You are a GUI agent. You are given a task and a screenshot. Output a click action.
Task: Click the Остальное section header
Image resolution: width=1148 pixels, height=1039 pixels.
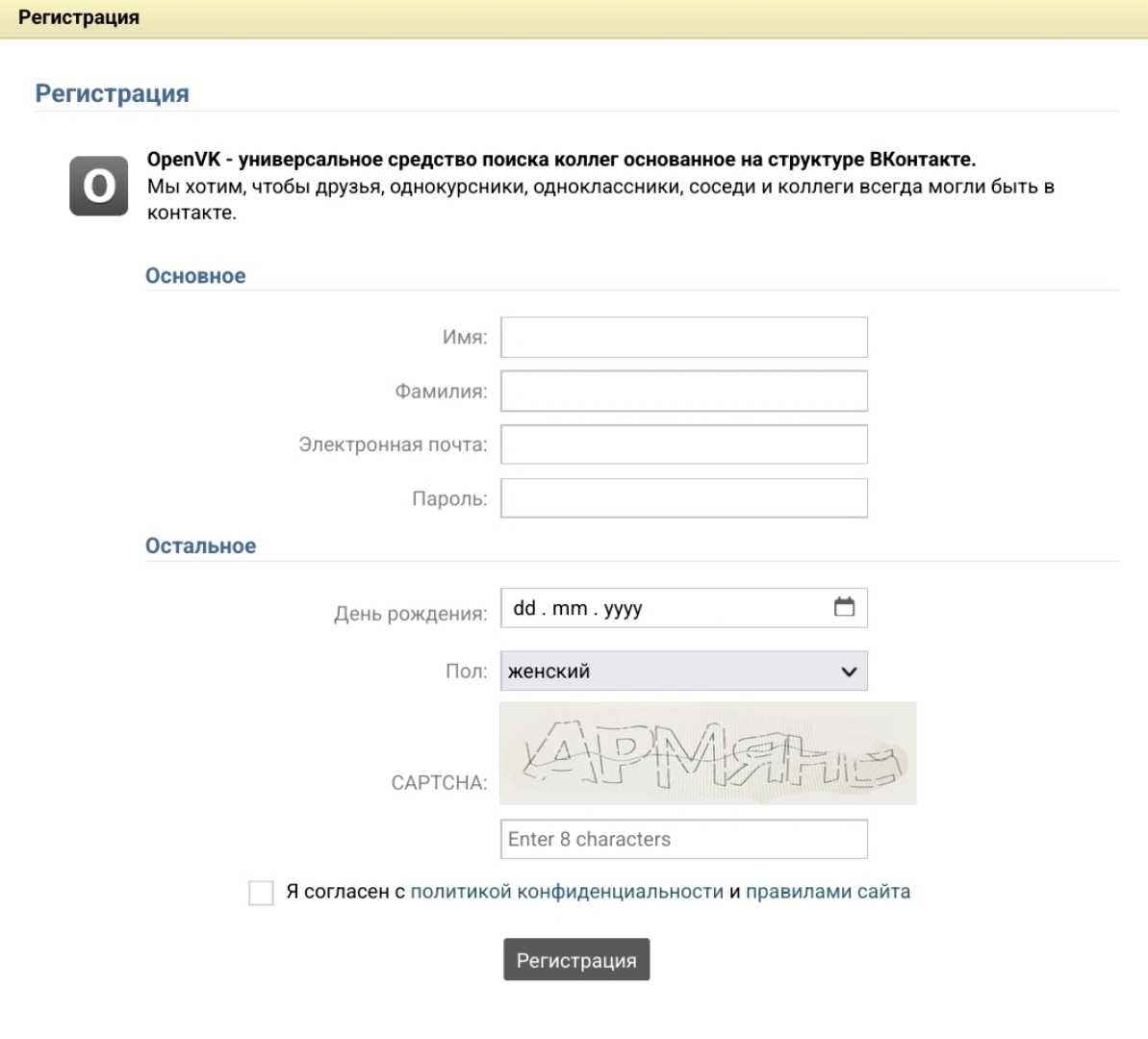(200, 546)
